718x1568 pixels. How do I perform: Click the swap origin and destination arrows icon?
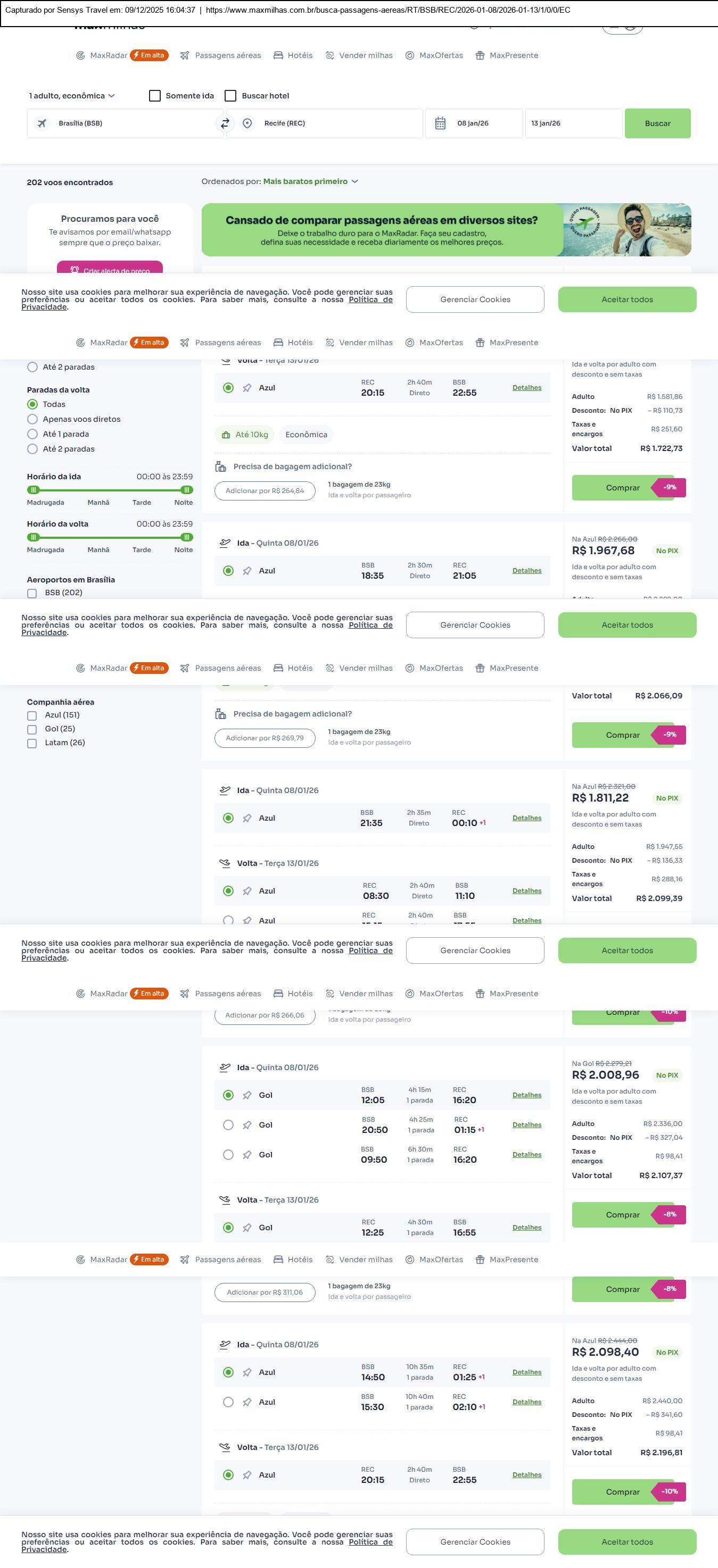(225, 123)
